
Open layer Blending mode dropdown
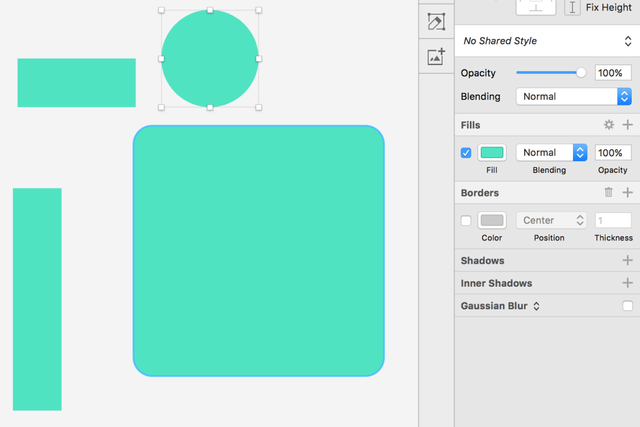pyautogui.click(x=573, y=96)
